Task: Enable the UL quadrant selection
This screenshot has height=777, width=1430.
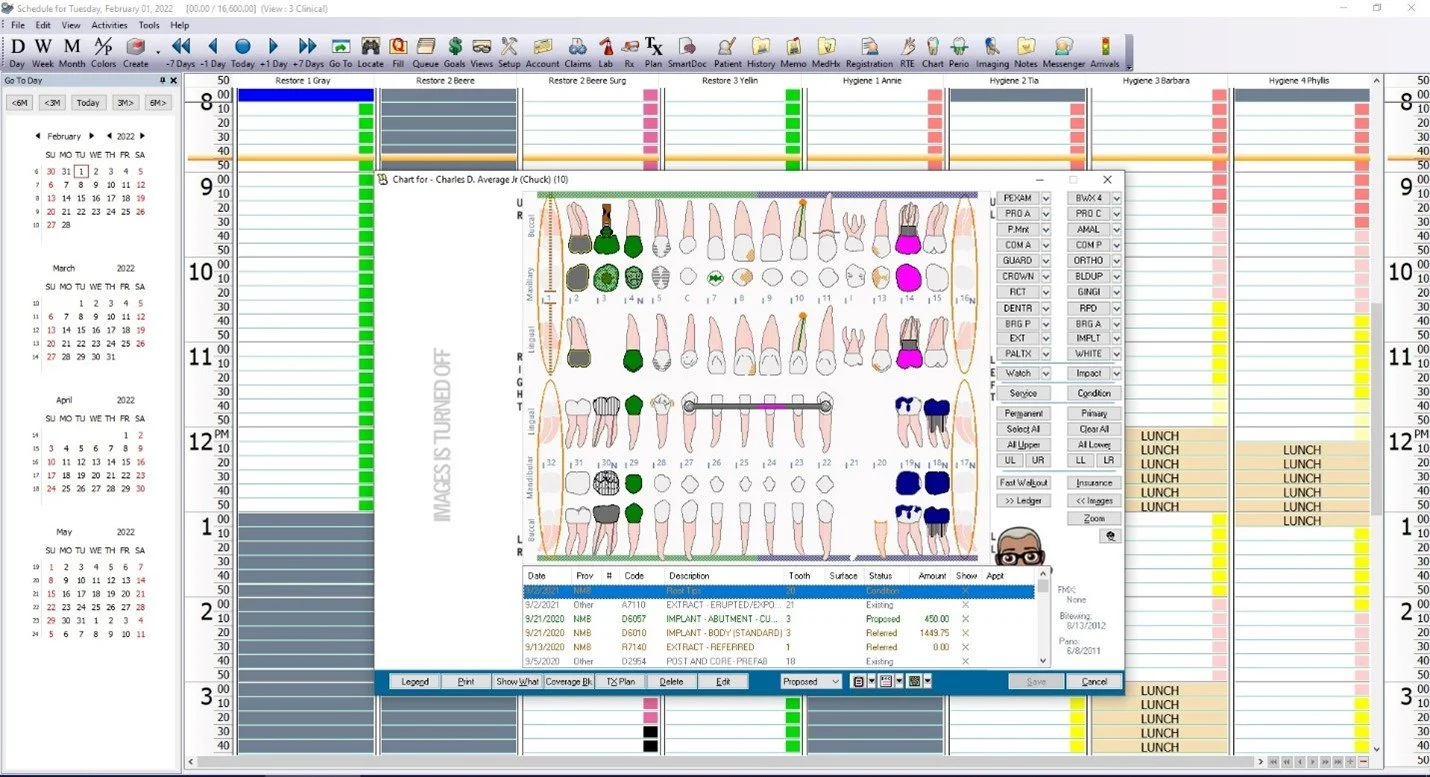Action: click(1009, 460)
